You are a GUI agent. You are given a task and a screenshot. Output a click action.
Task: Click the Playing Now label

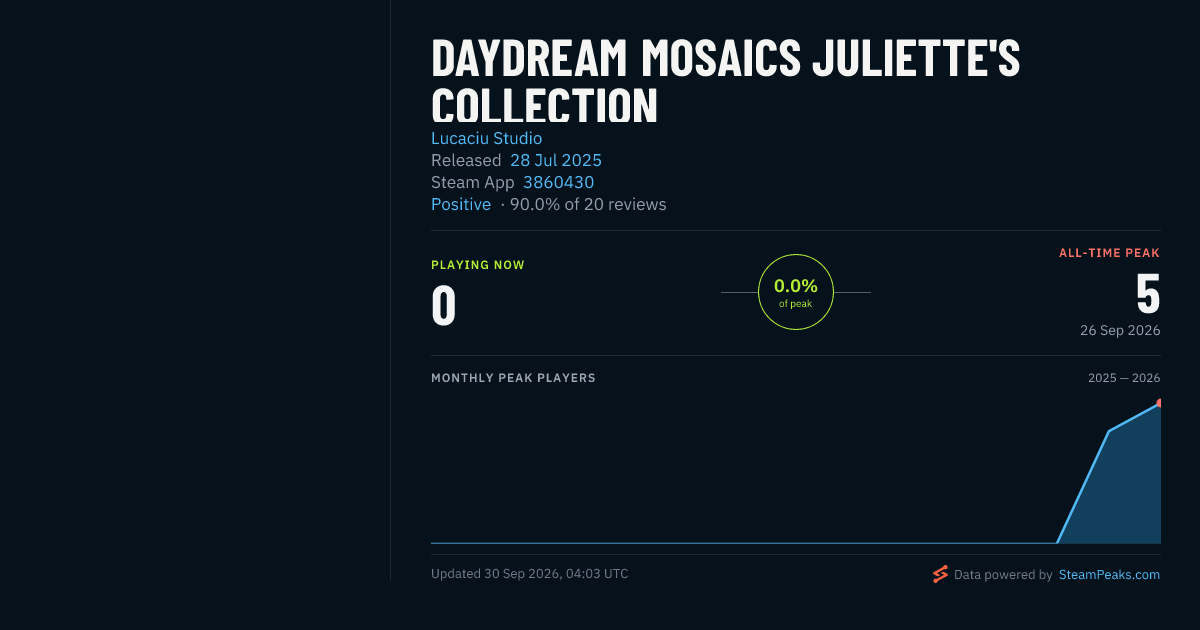click(x=478, y=265)
